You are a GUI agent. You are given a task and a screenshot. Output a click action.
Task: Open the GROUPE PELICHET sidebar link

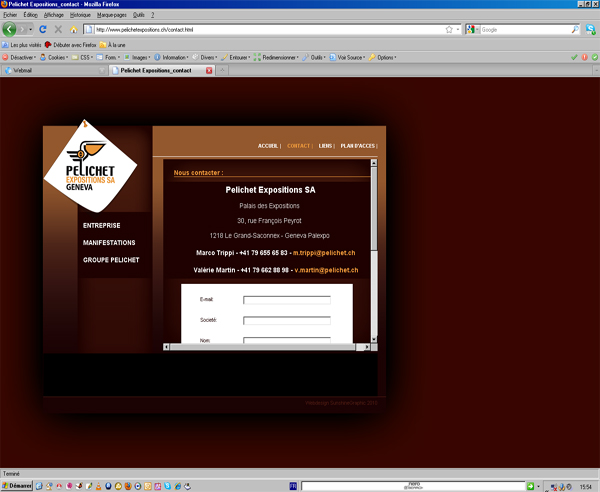tap(111, 260)
